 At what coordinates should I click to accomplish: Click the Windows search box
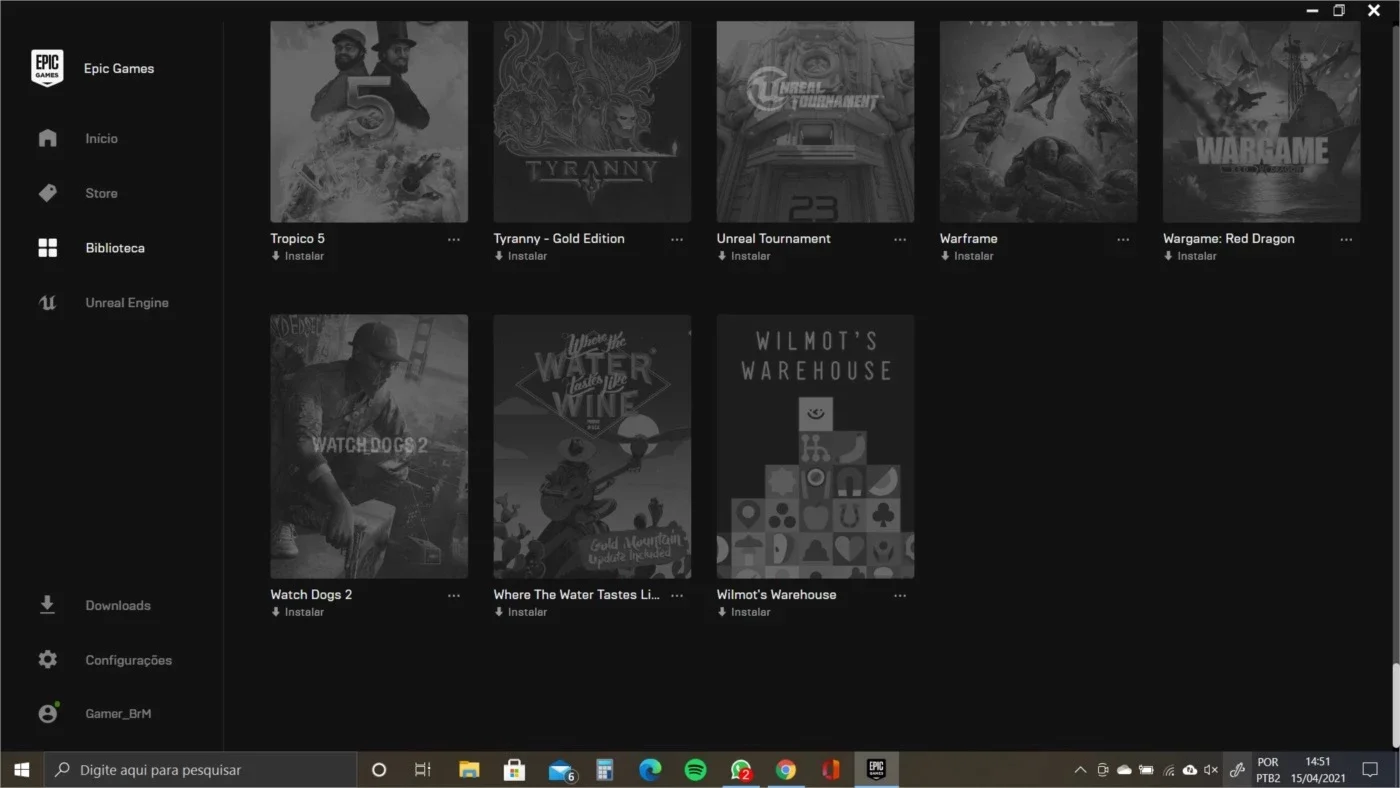(x=200, y=770)
